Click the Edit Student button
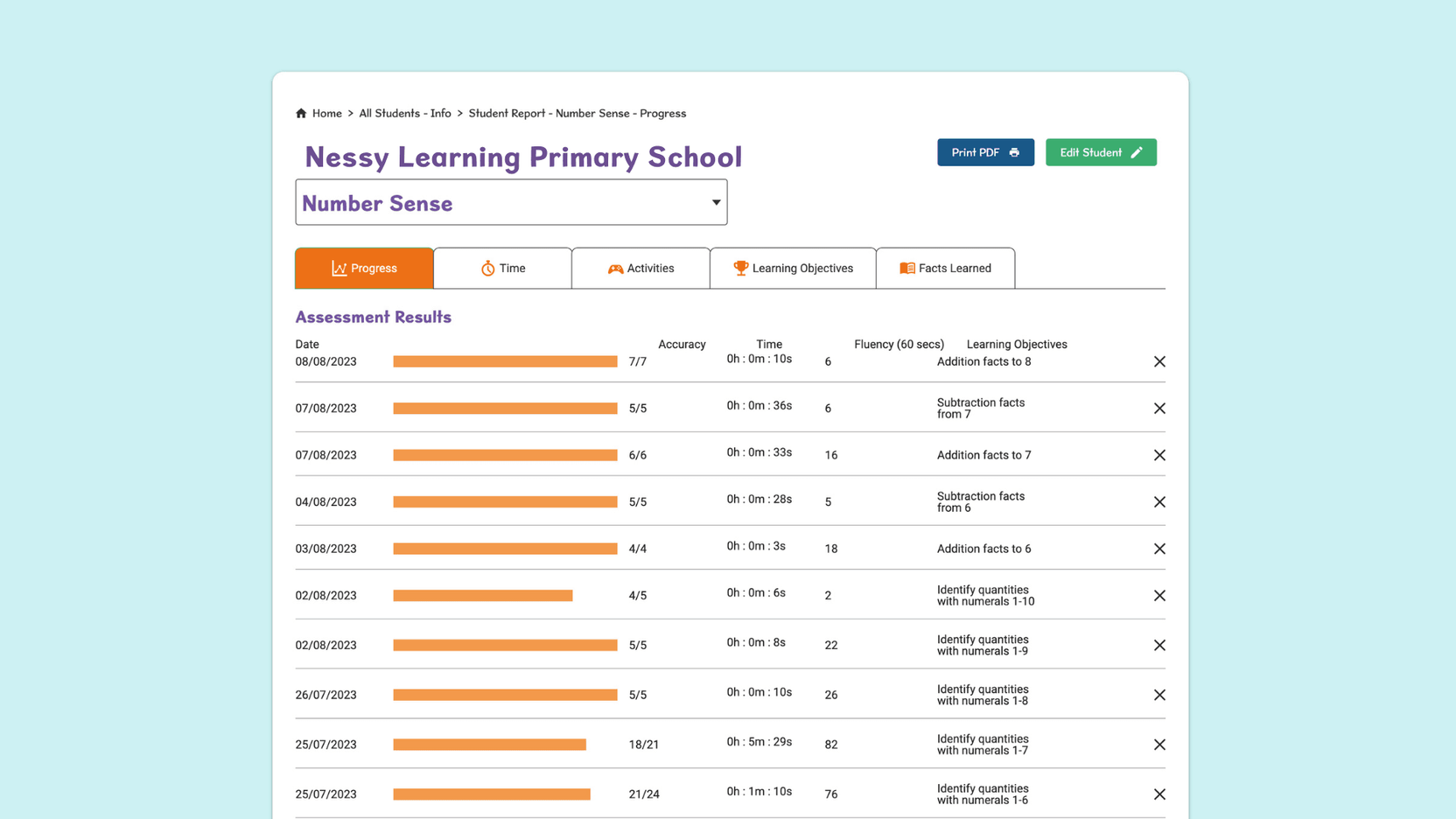Viewport: 1456px width, 819px height. [x=1101, y=152]
